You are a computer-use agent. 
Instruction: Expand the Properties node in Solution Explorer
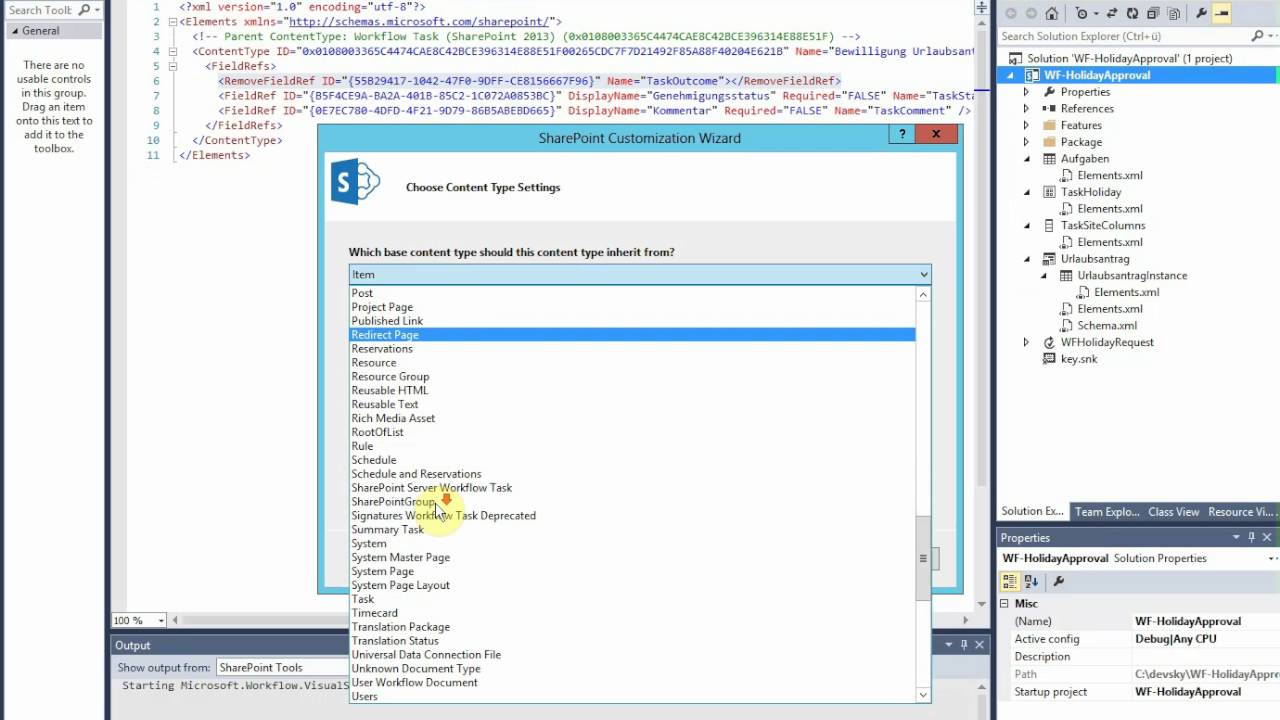[x=1025, y=92]
